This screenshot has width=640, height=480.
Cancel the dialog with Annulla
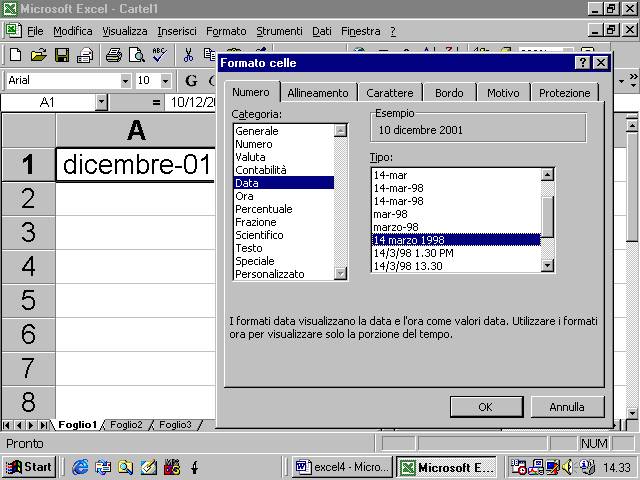coord(567,407)
